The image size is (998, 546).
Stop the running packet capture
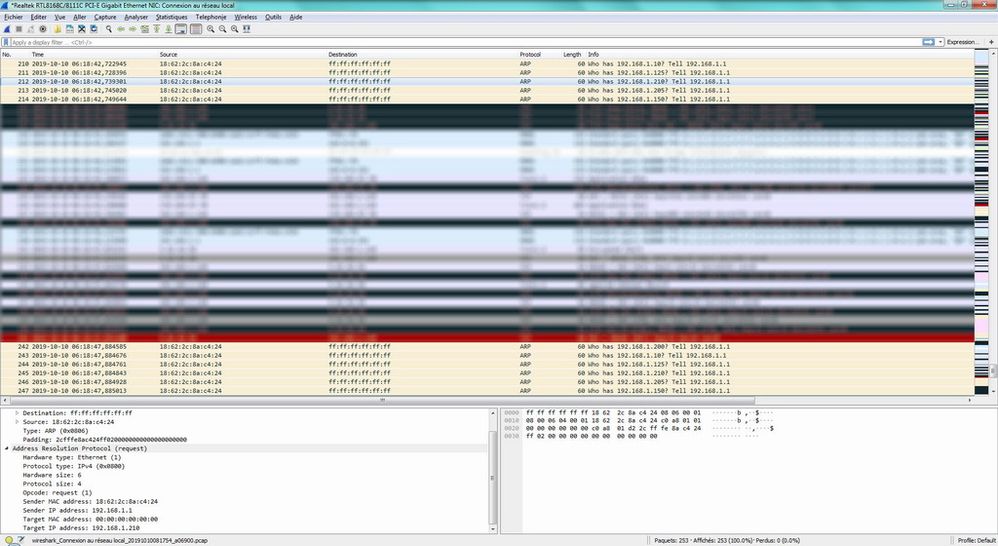(18, 29)
